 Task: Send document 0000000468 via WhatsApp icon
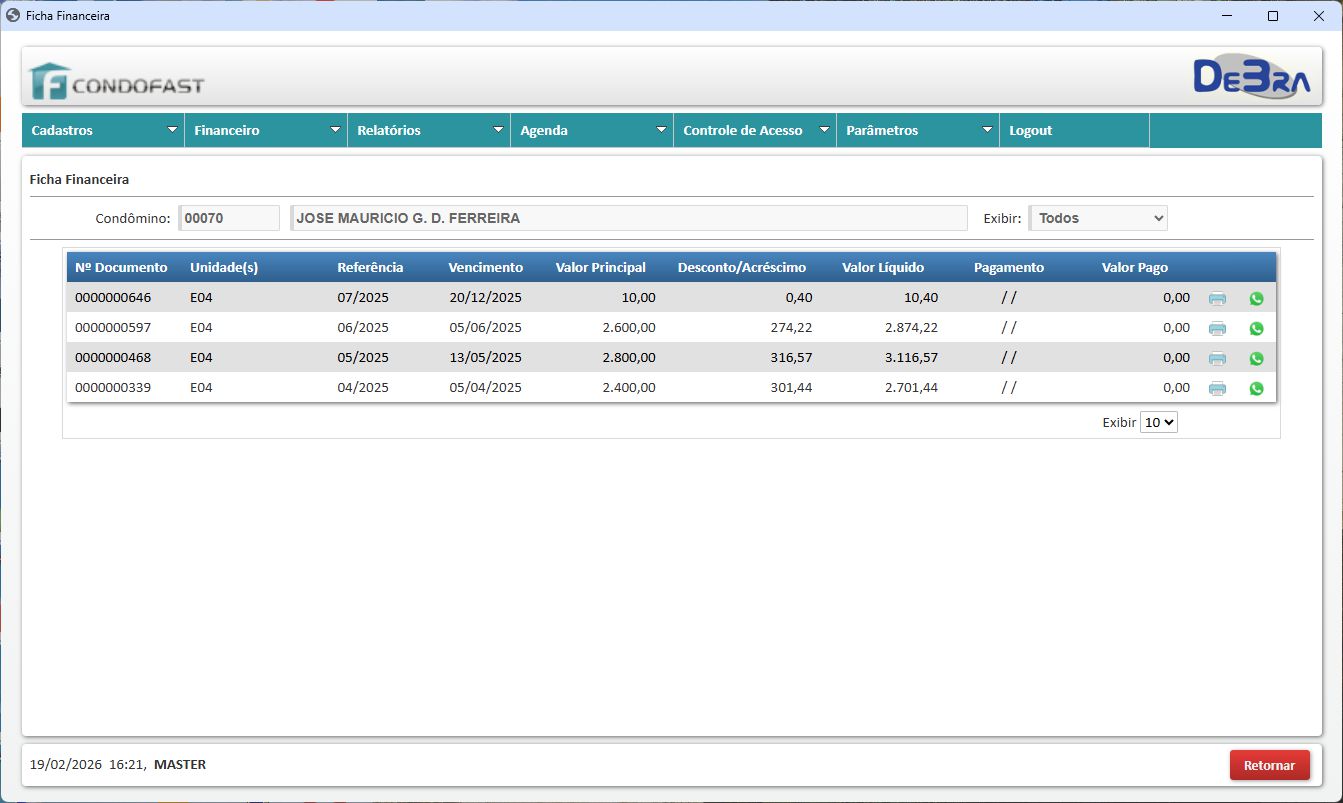pos(1256,358)
